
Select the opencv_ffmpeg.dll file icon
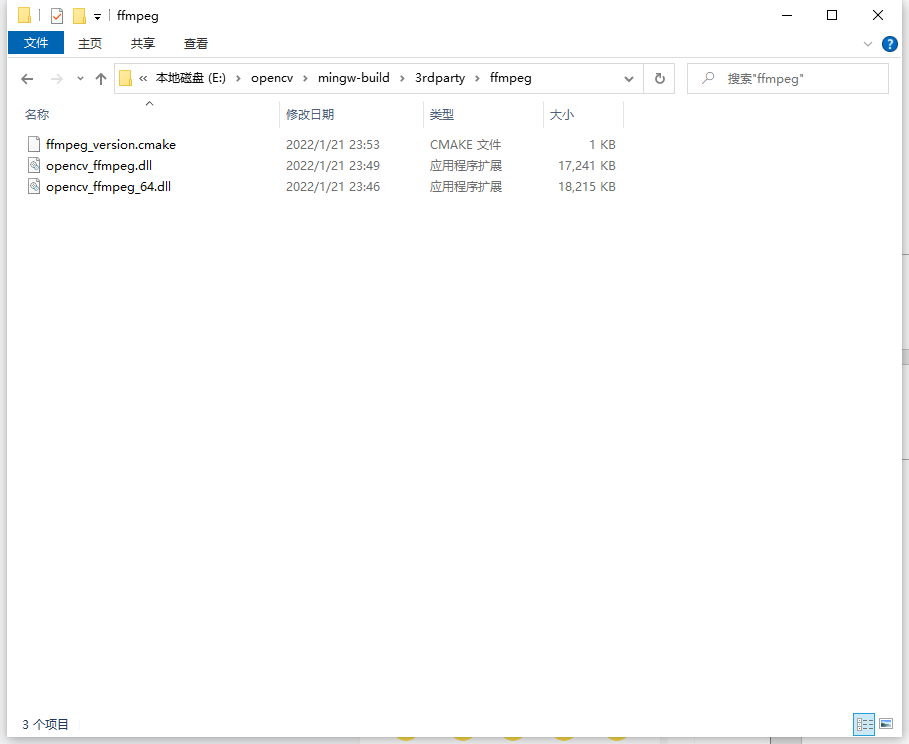[x=33, y=165]
